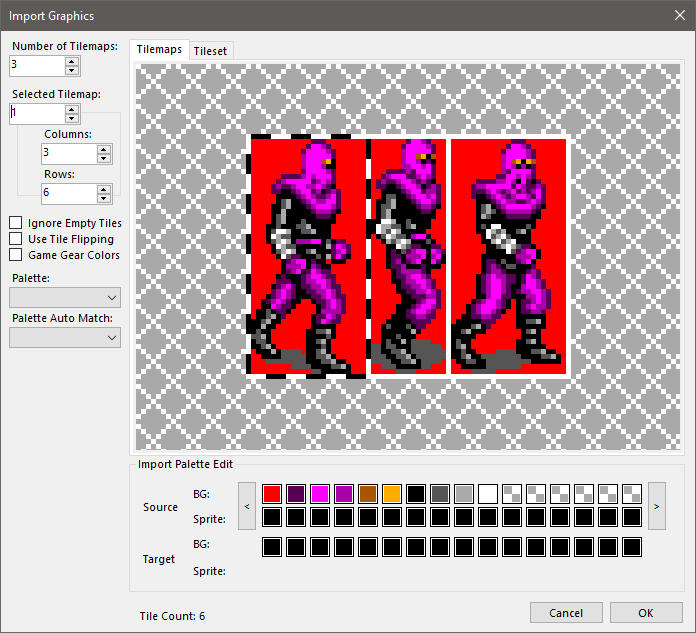Pick the black Source BG swatch
696x633 pixels.
pos(416,494)
